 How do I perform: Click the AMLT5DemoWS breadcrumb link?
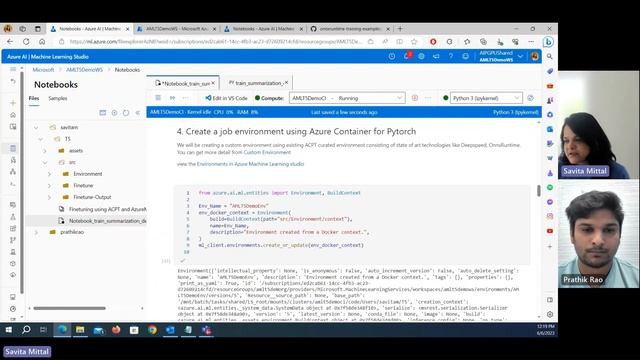click(84, 70)
